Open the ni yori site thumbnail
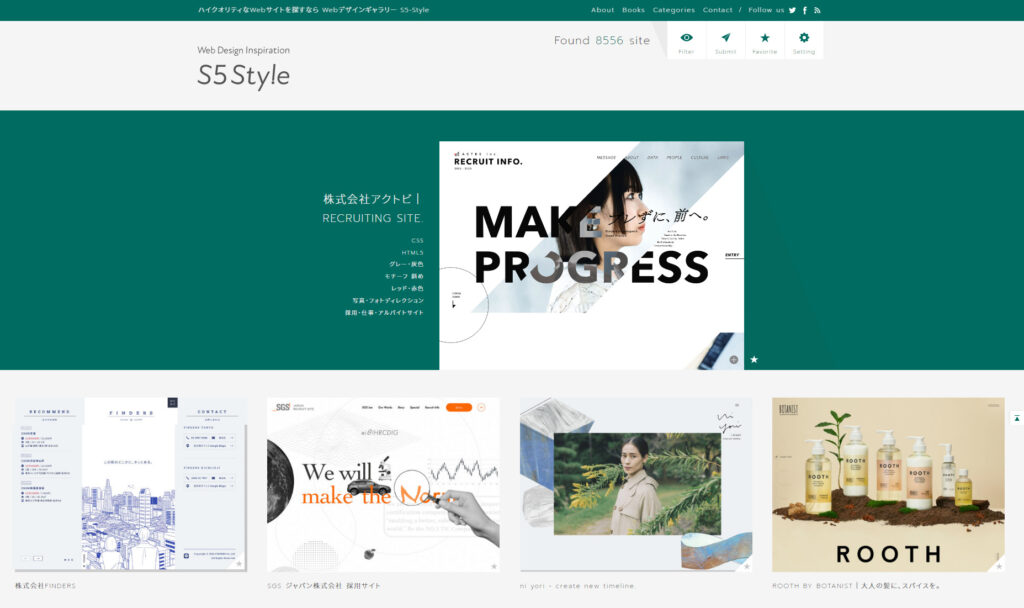1024x608 pixels. click(x=636, y=485)
